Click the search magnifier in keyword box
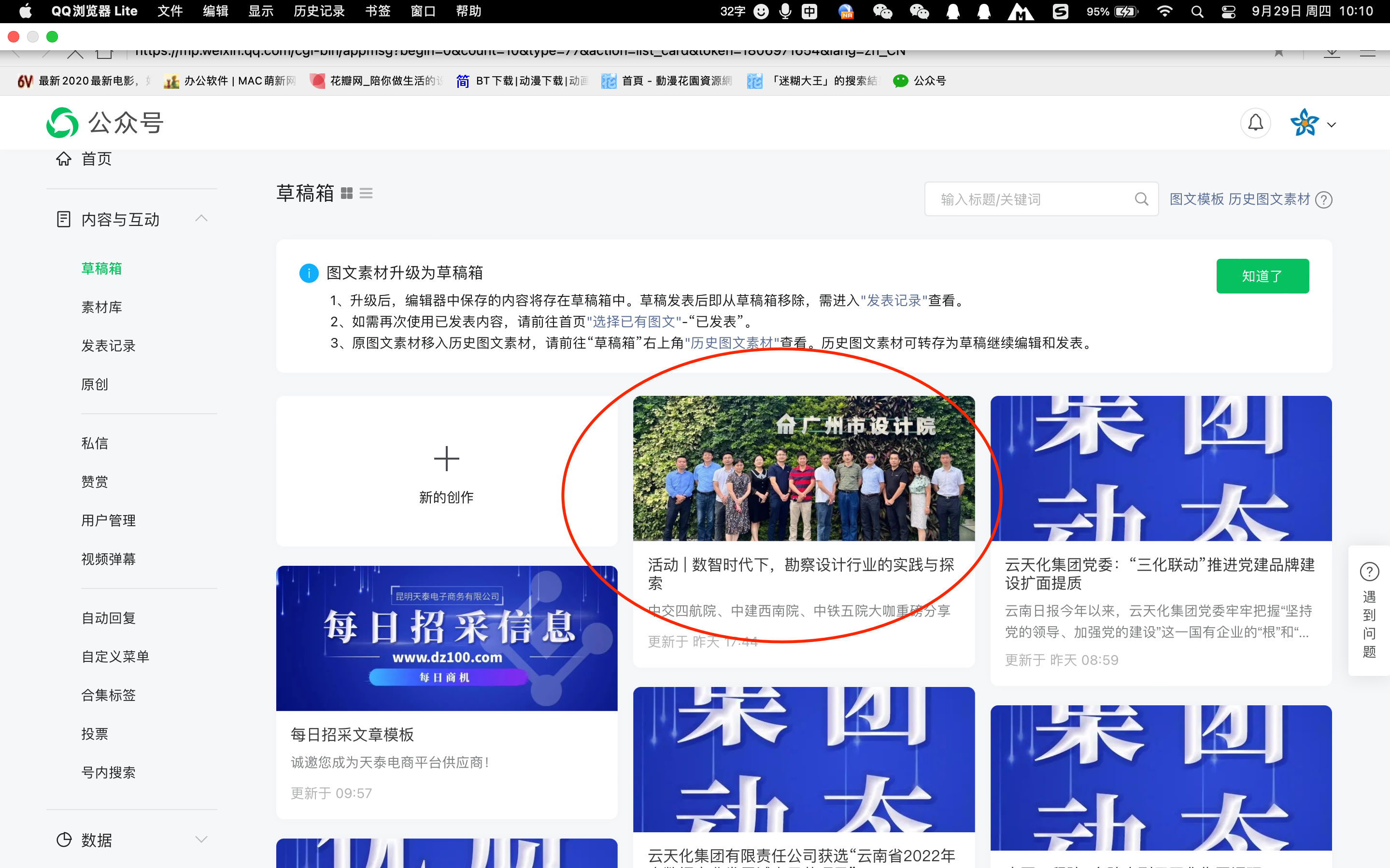The height and width of the screenshot is (868, 1390). [1141, 199]
